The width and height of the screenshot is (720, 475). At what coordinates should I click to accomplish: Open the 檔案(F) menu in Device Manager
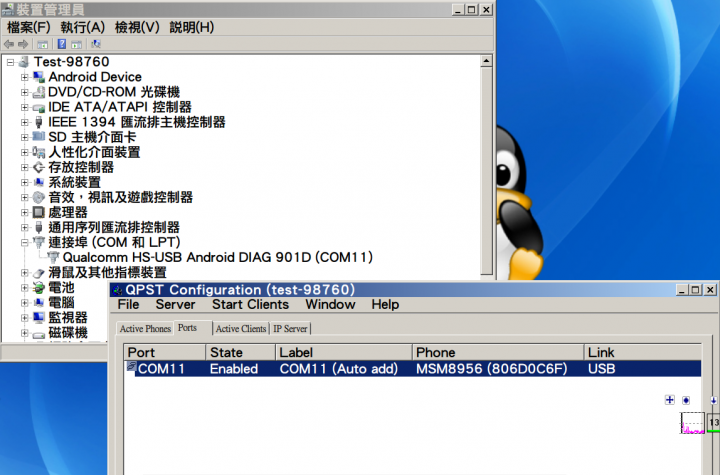click(x=28, y=28)
